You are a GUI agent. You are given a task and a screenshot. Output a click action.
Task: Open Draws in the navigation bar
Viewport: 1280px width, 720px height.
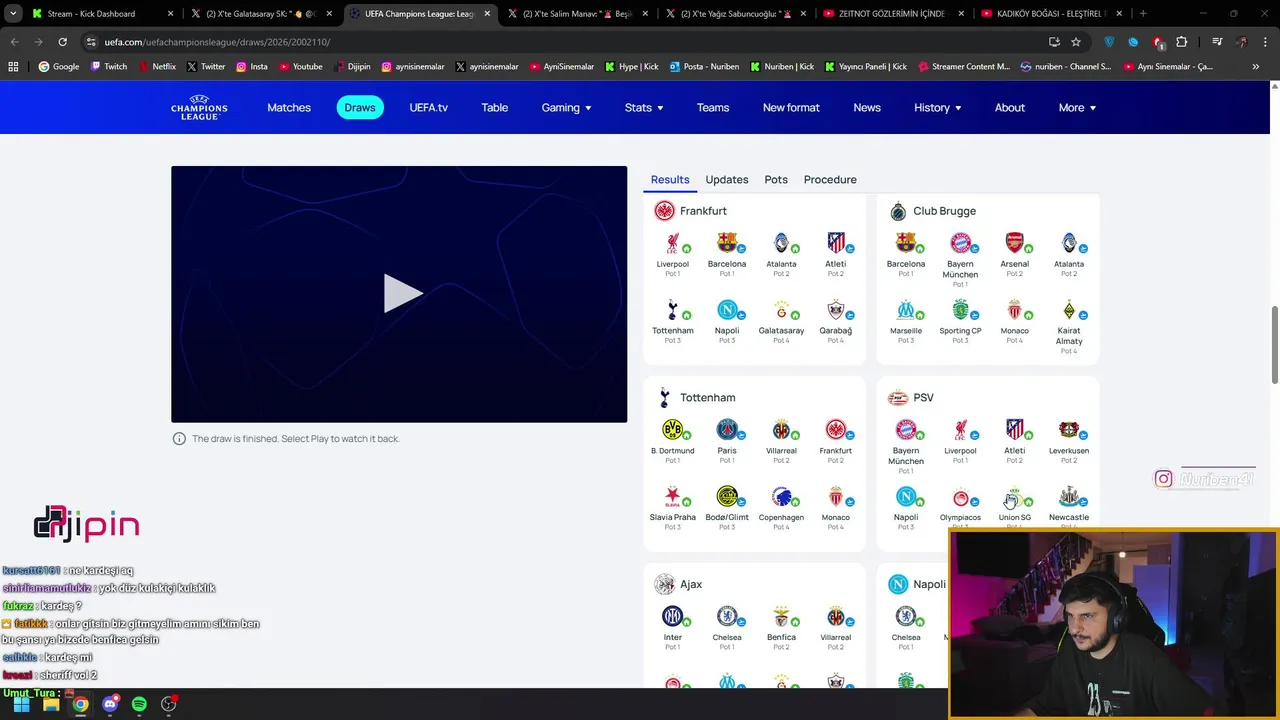360,108
